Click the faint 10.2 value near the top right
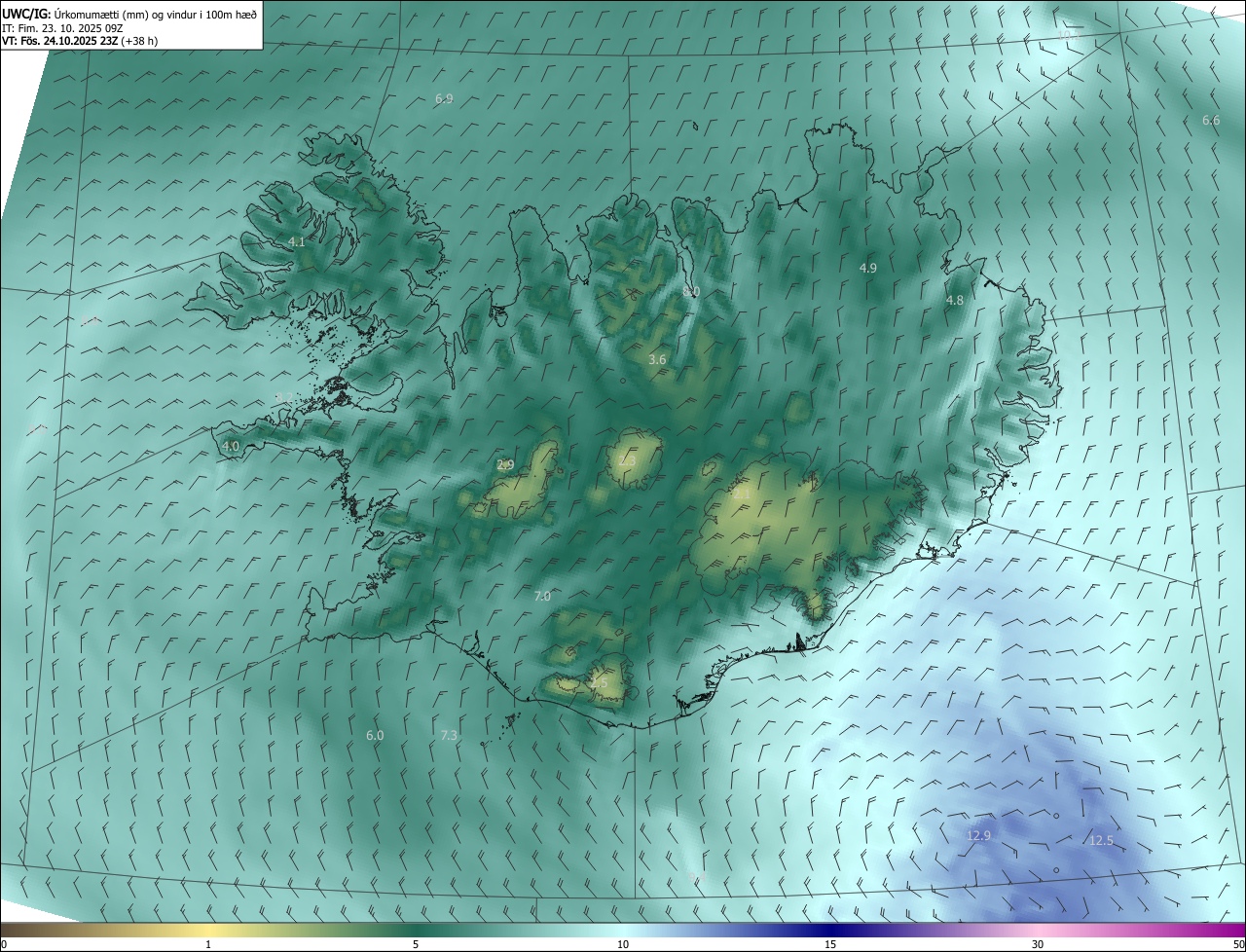 (1069, 34)
